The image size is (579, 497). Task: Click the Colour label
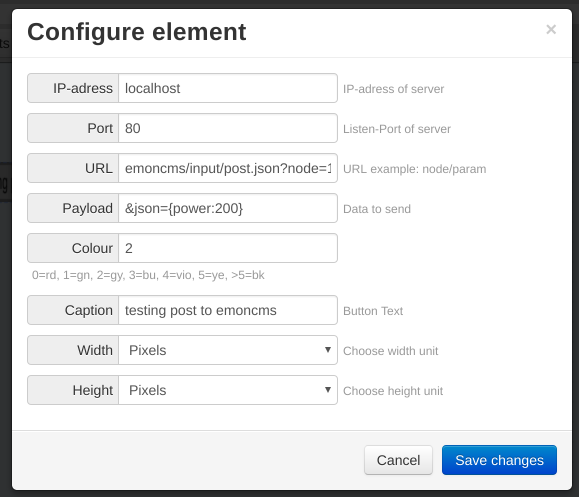(73, 248)
